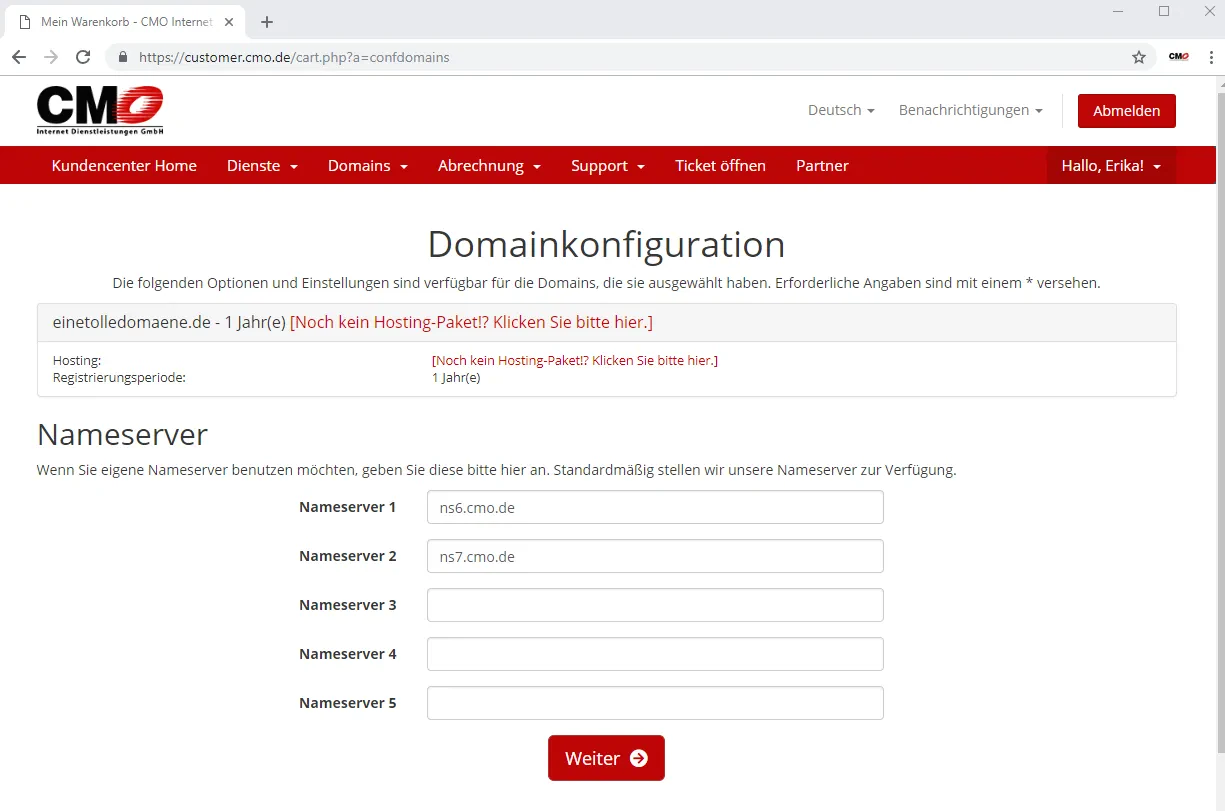Click the Domainkonfiguration heading
This screenshot has width=1225, height=811.
[606, 245]
